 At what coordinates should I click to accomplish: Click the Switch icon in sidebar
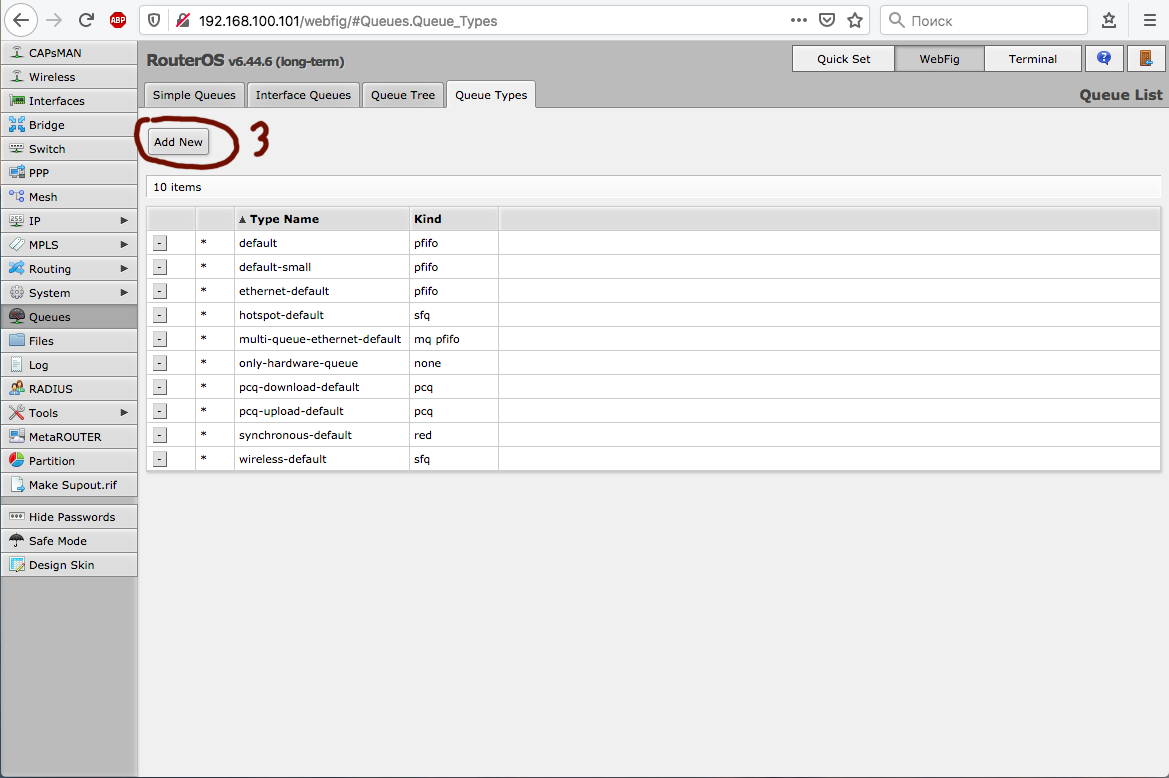(x=16, y=148)
